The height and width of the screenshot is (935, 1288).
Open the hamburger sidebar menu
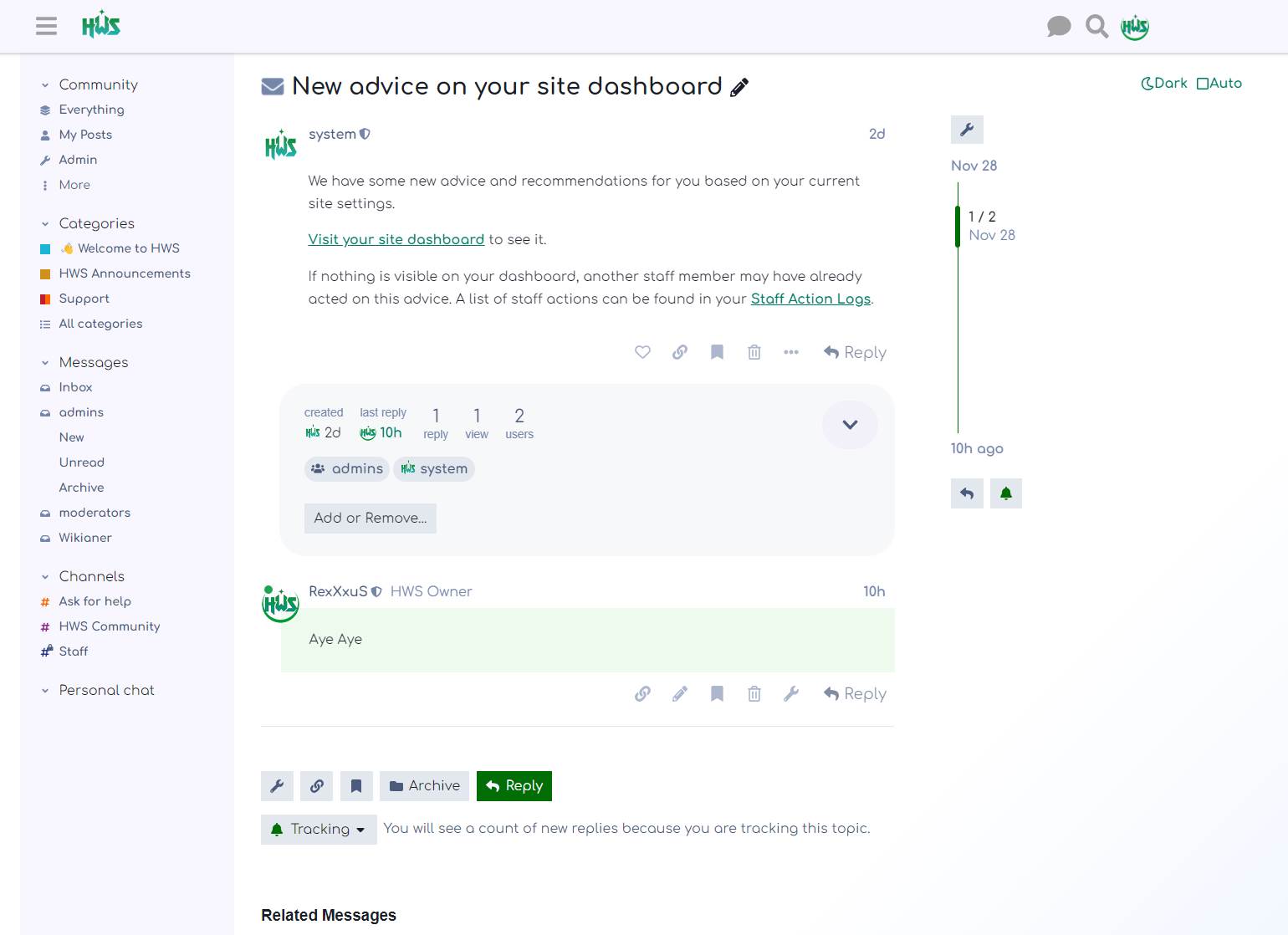pos(47,26)
